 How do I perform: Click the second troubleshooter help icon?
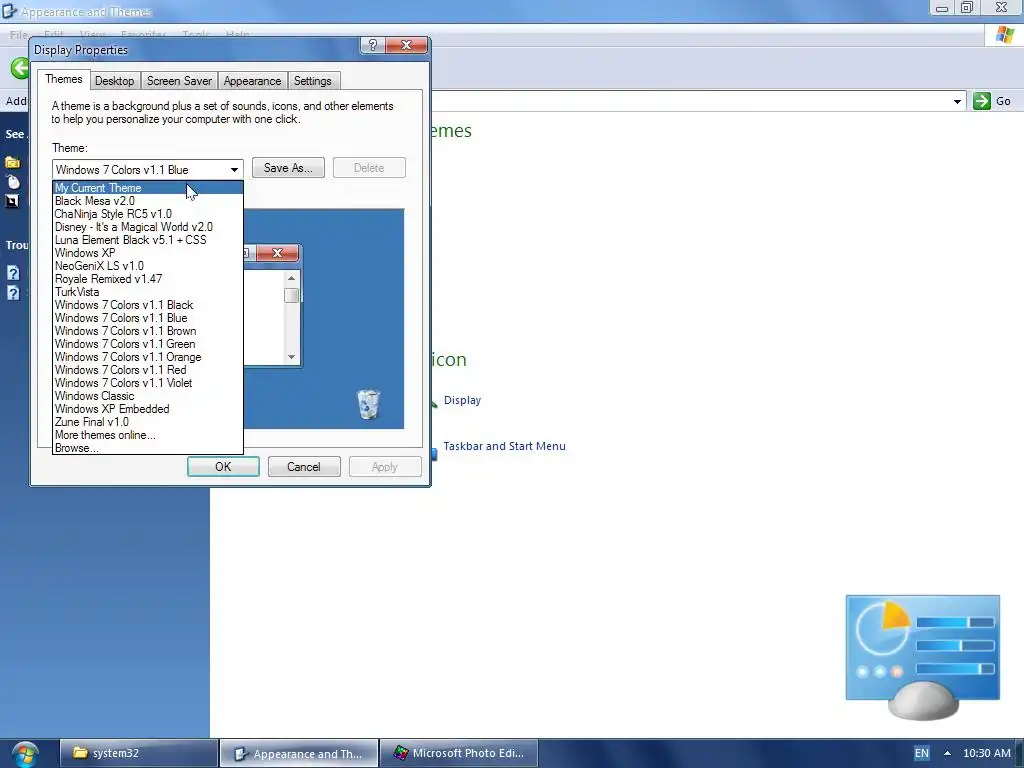[13, 293]
